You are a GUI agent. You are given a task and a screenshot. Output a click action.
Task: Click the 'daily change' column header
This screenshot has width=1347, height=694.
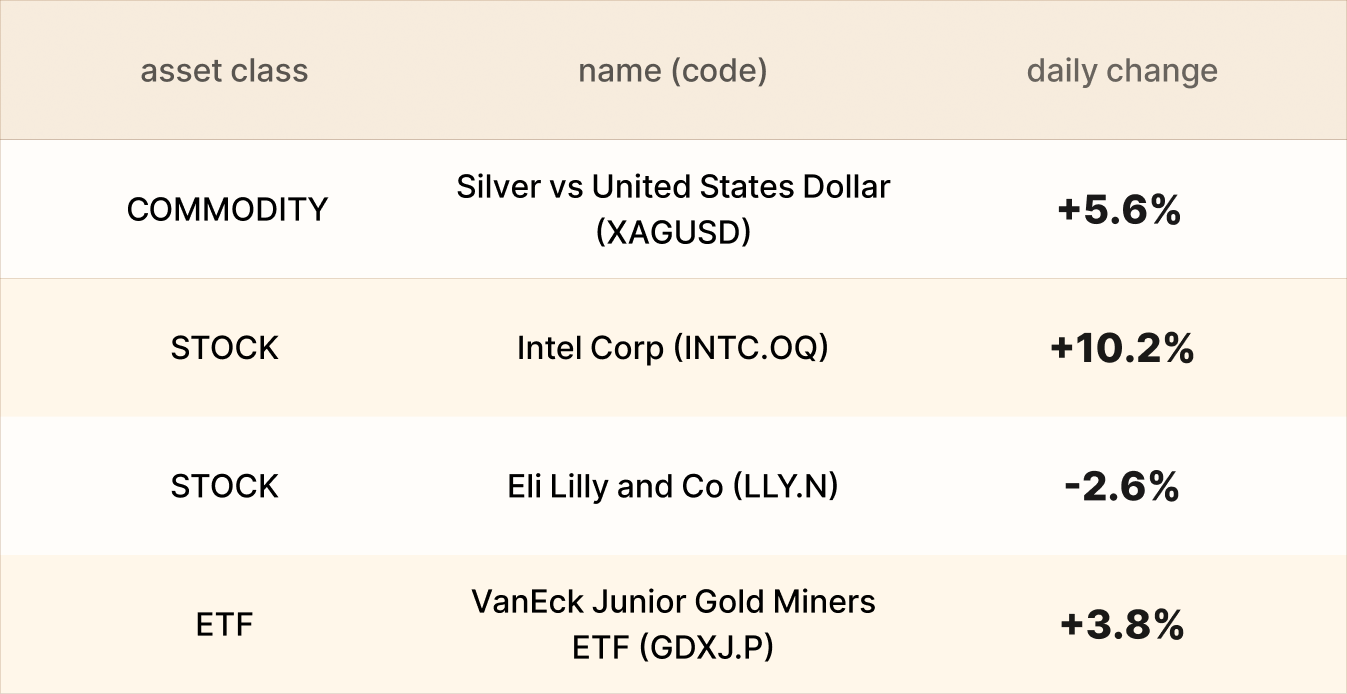click(x=1122, y=71)
